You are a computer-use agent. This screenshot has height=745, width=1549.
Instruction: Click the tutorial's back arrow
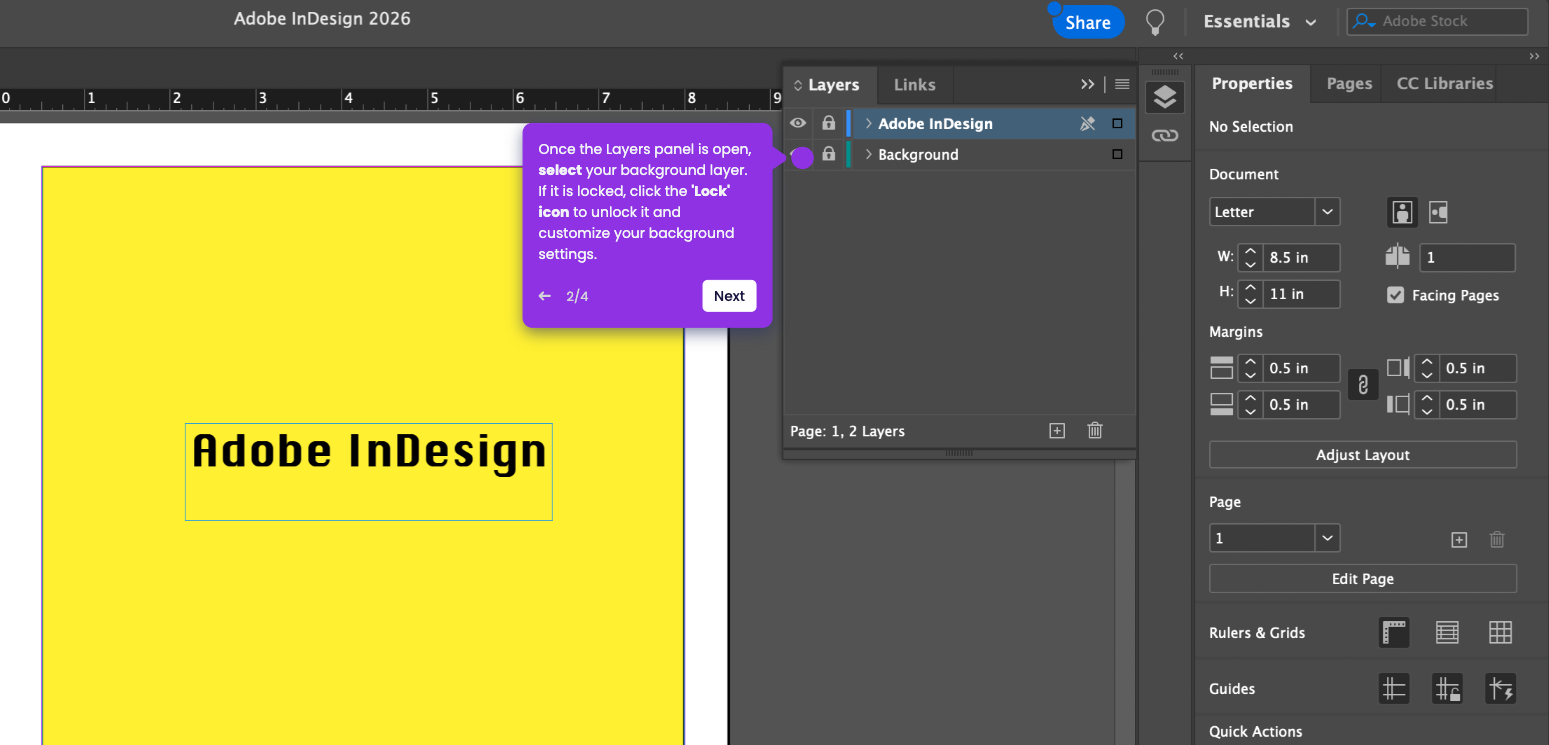(x=545, y=296)
